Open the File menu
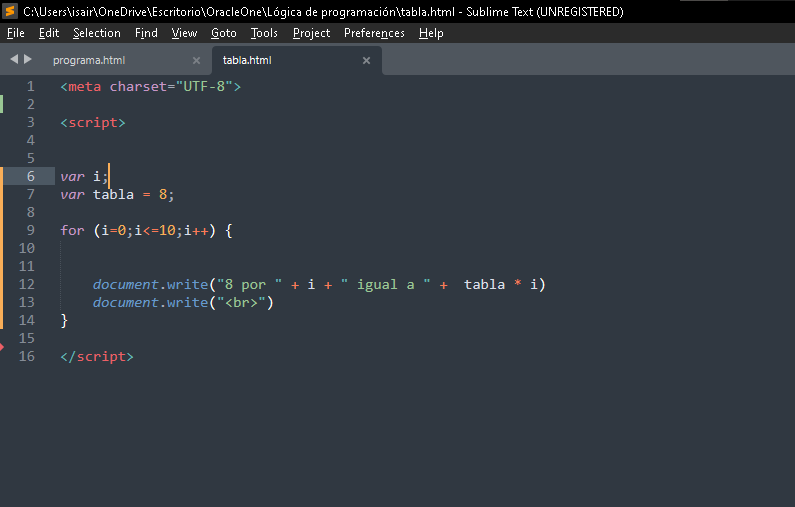795x507 pixels. (x=16, y=33)
